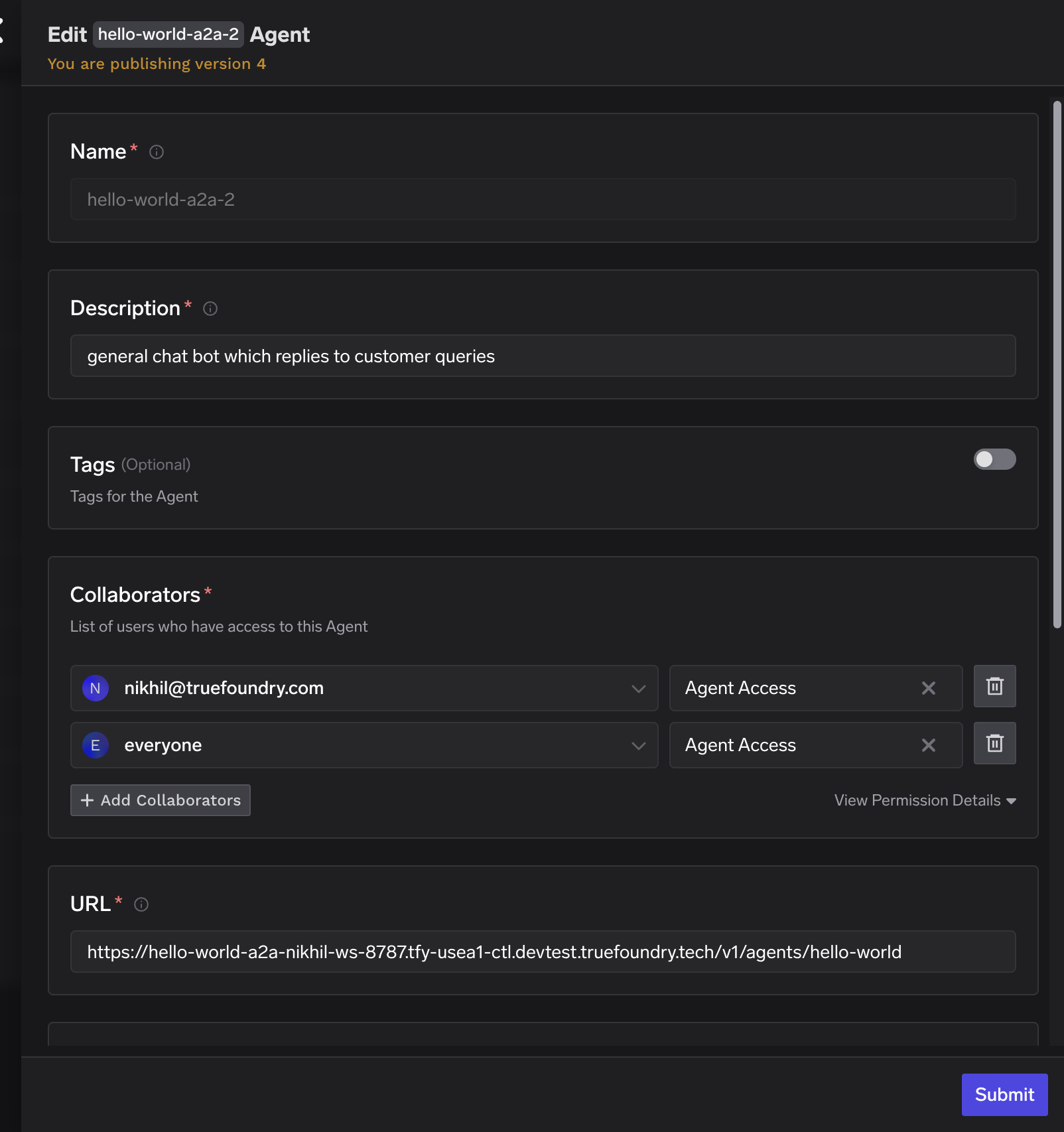The width and height of the screenshot is (1064, 1132).
Task: Click the Description info icon
Action: 210,308
